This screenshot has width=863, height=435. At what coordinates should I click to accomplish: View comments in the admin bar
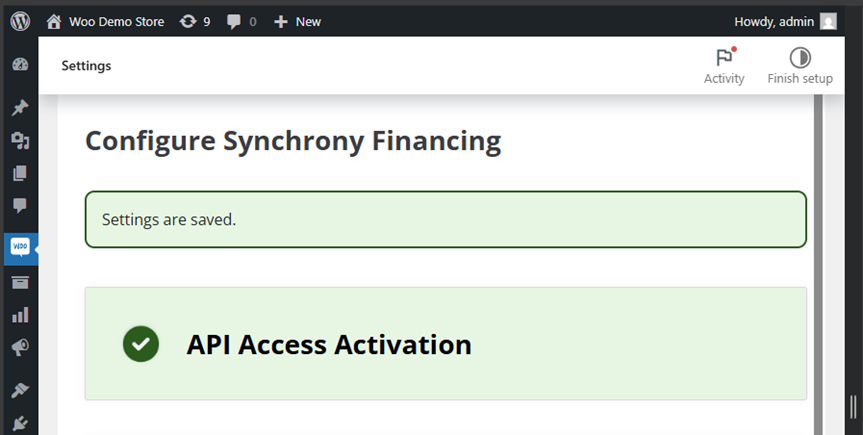[241, 21]
